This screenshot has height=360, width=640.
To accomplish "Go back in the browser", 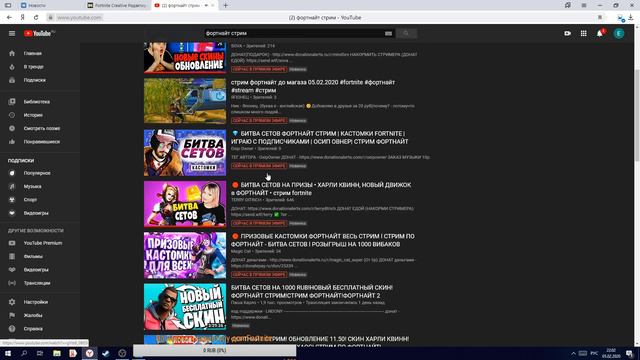I will coord(9,18).
